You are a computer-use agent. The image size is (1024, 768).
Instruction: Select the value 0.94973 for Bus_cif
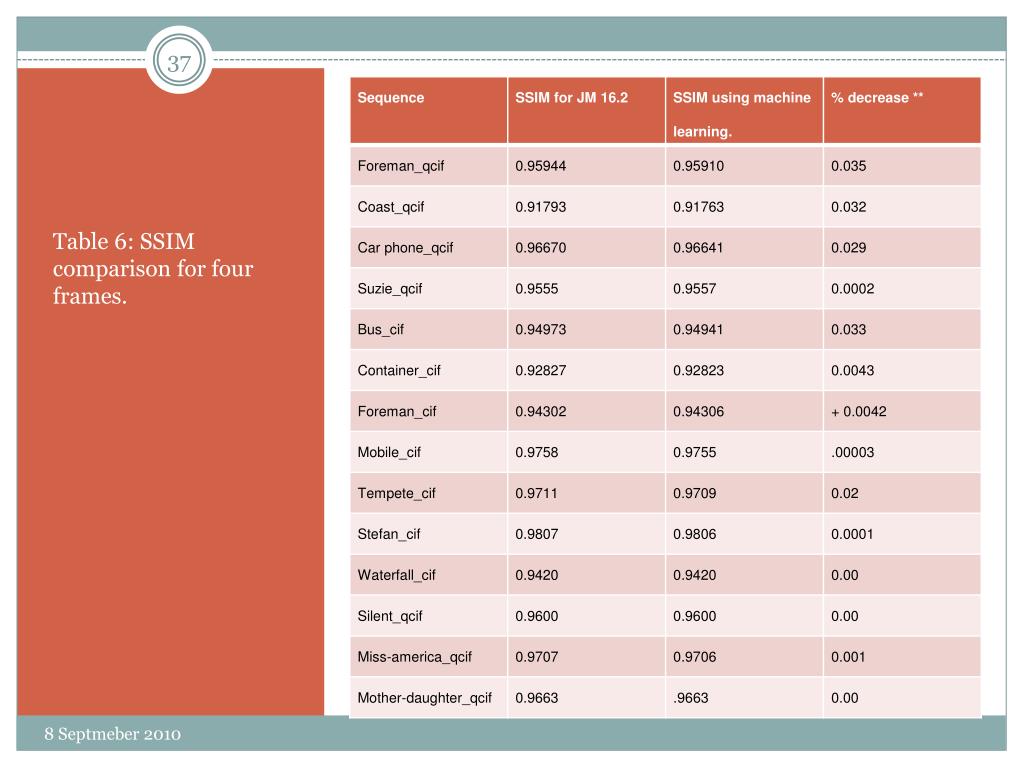[x=541, y=330]
